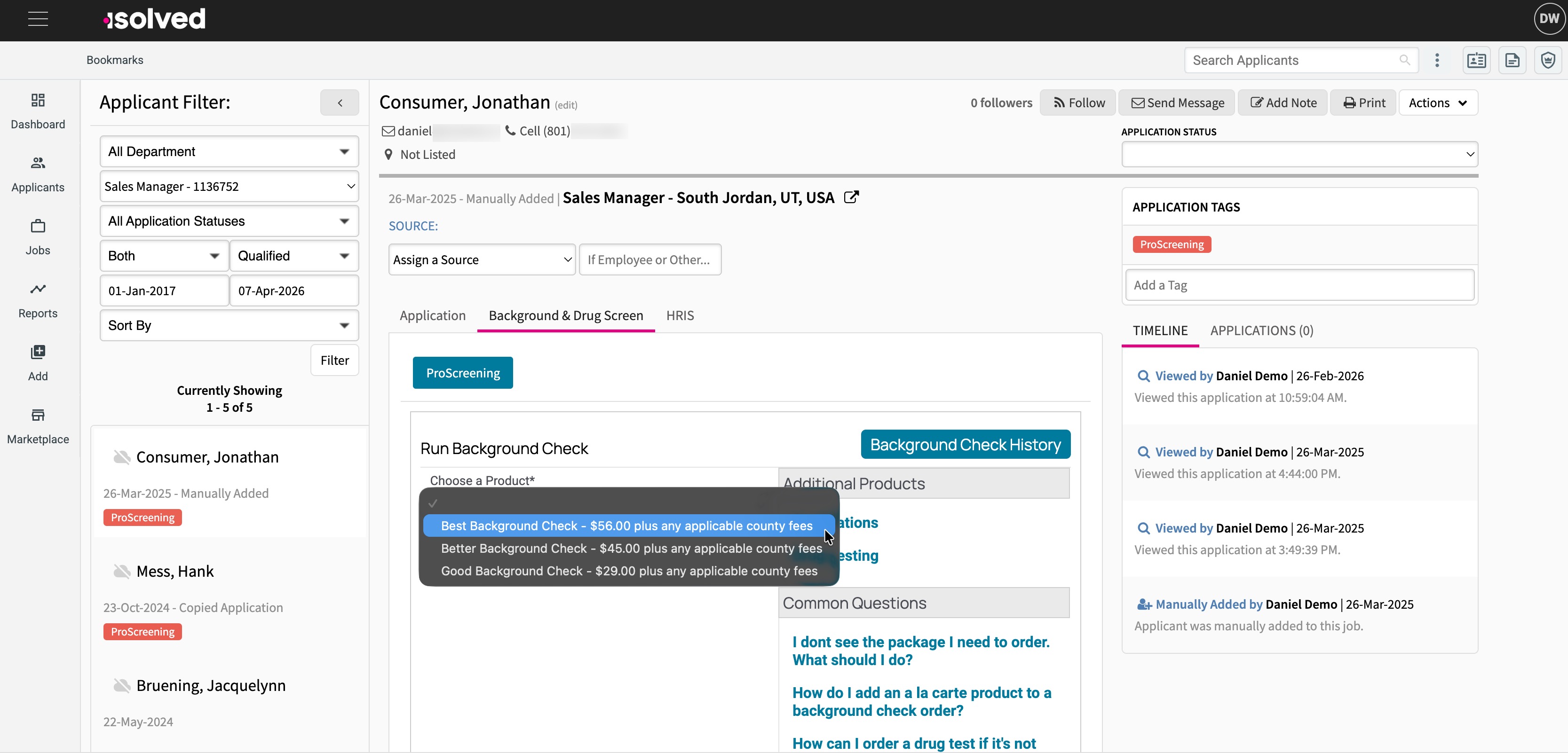Open the Assign a Source dropdown
This screenshot has height=753, width=1568.
pyautogui.click(x=482, y=260)
